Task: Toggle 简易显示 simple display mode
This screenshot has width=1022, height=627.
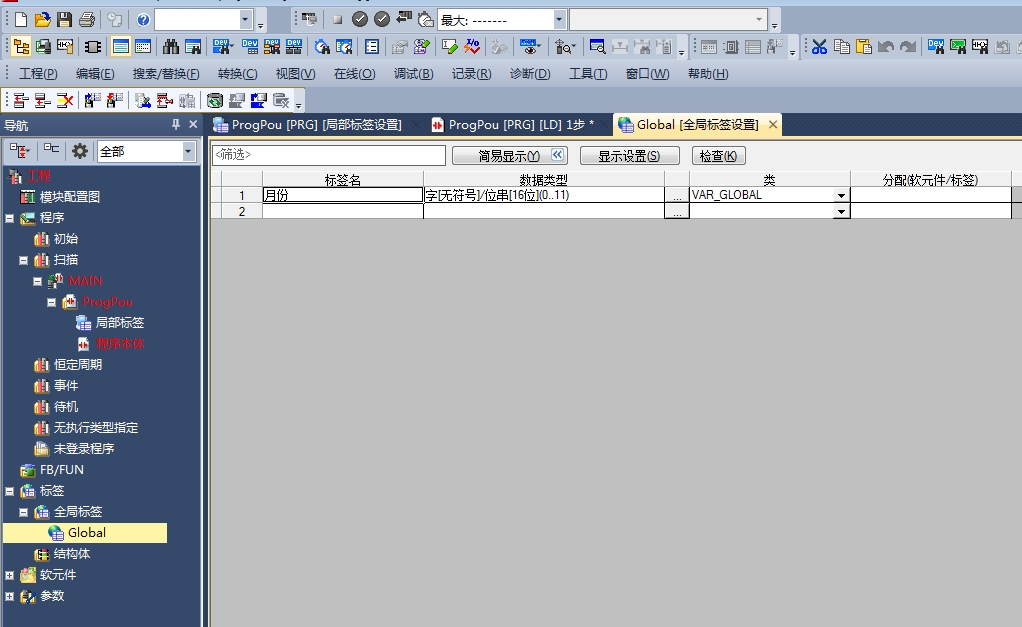Action: point(509,156)
